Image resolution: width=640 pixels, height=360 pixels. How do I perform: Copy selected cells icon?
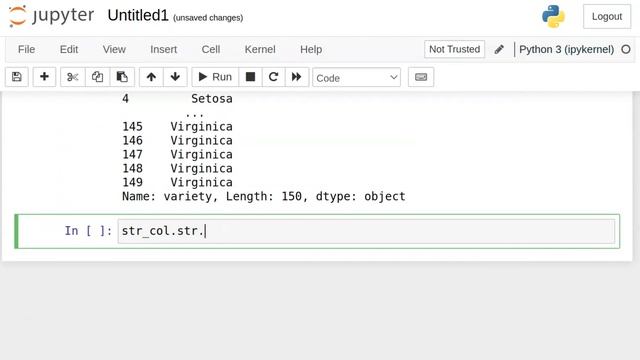click(97, 77)
